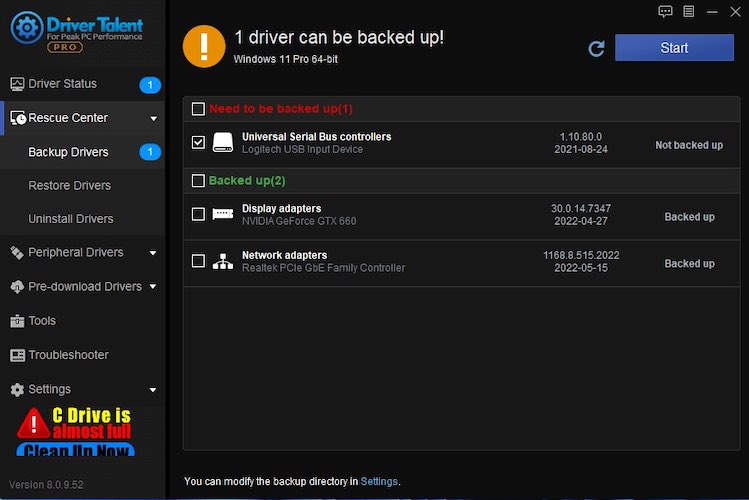Click 'Windows 11 Pro 64-bit' text
The height and width of the screenshot is (500, 749).
285,59
